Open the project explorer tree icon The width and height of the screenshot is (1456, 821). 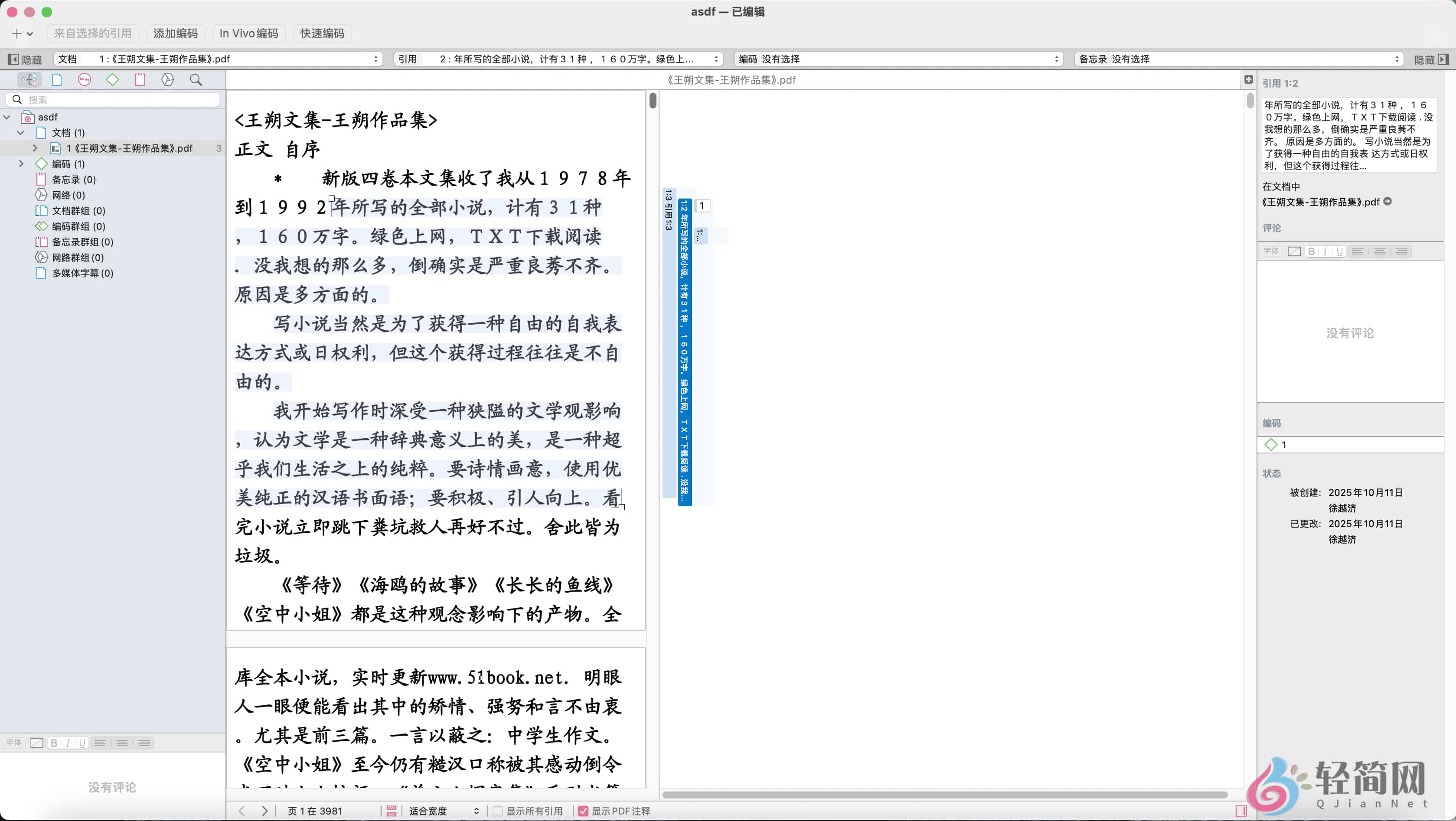click(x=29, y=80)
